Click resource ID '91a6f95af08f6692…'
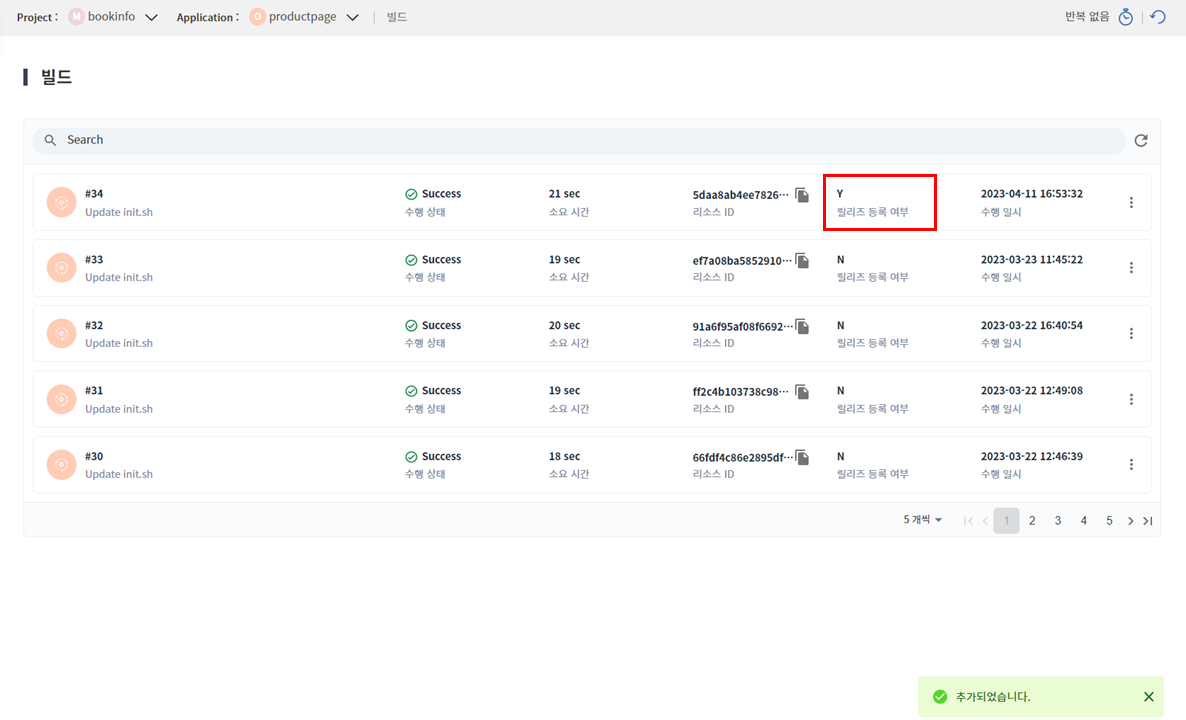The height and width of the screenshot is (720, 1186). [743, 327]
